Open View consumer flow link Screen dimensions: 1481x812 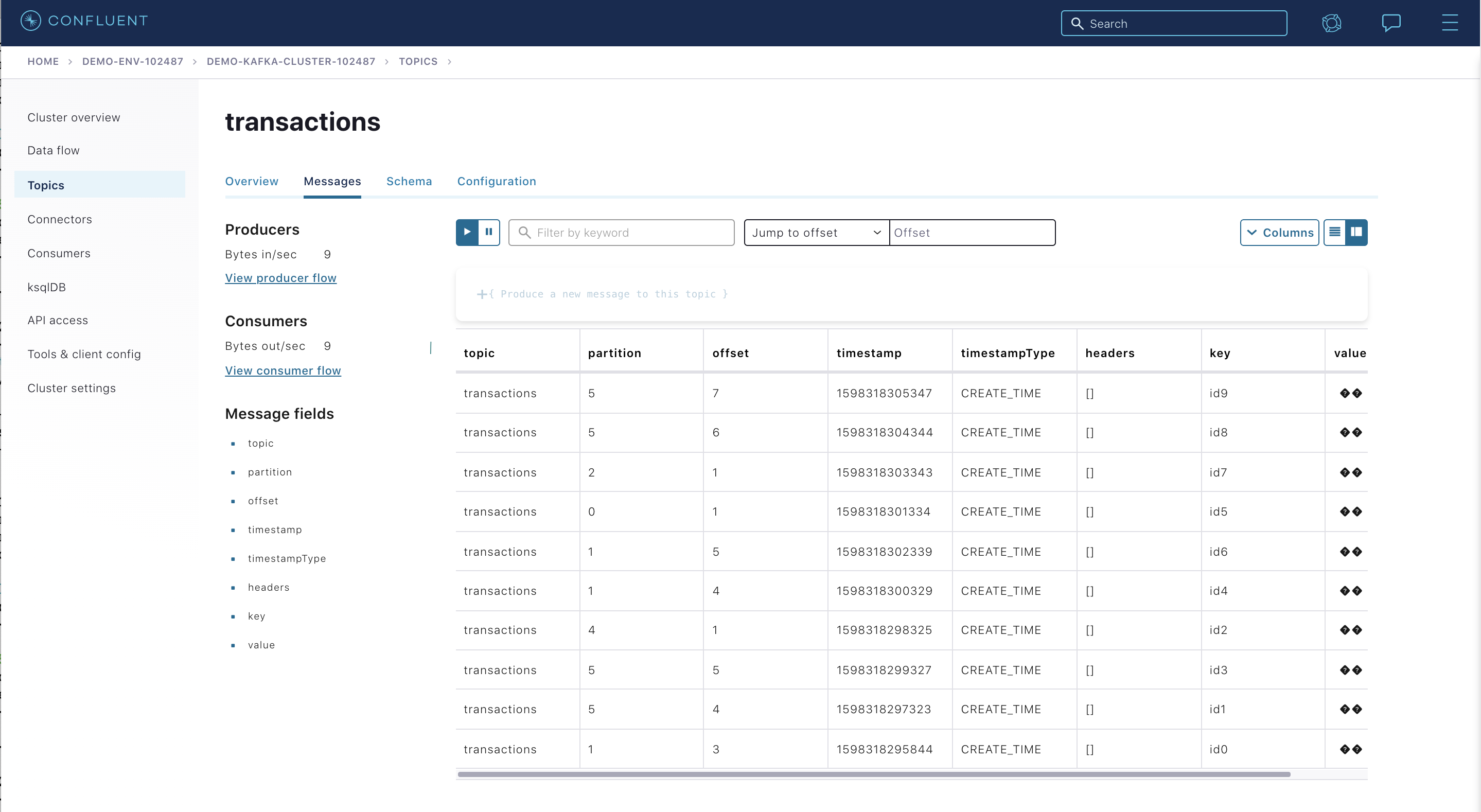click(283, 370)
